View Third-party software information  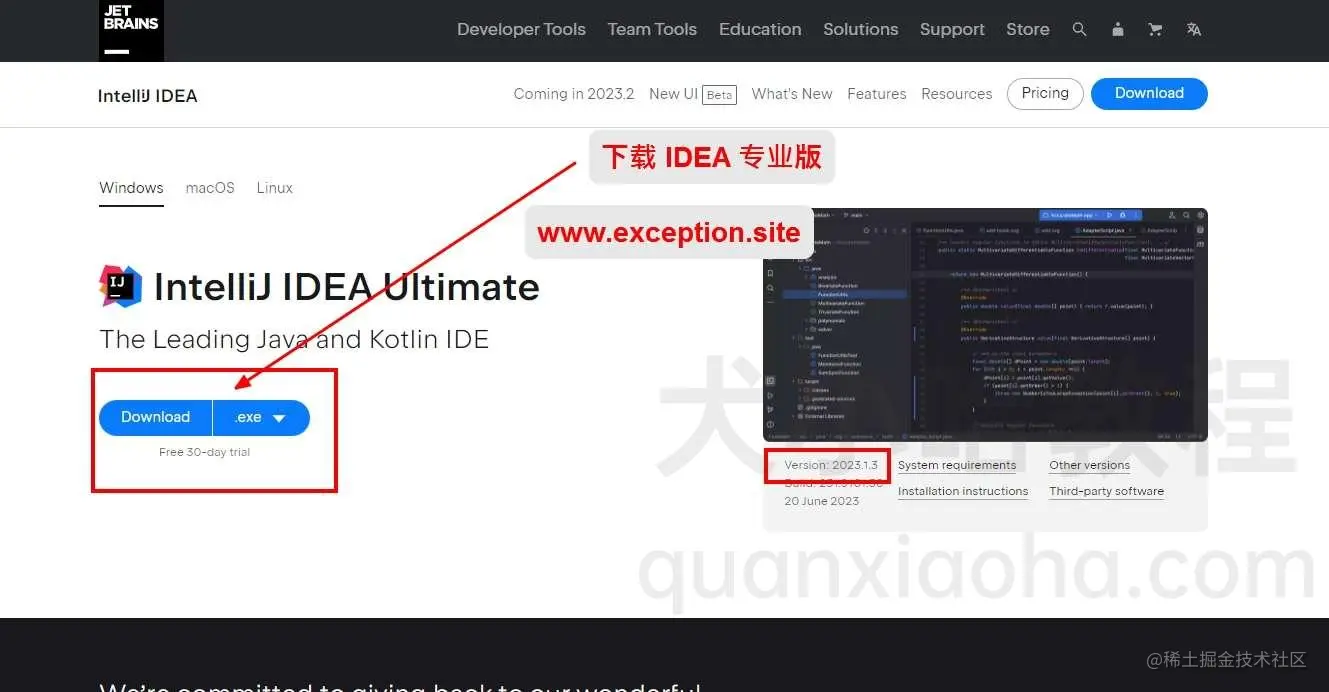(1106, 490)
